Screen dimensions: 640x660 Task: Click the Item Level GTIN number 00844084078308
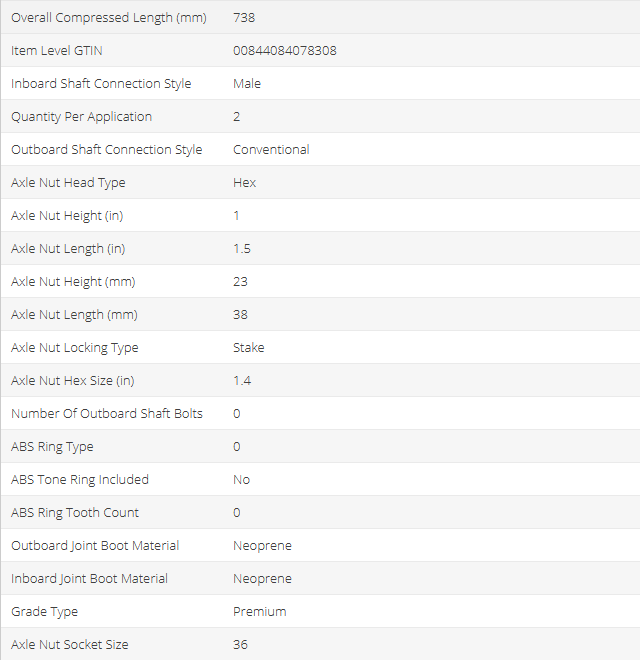(x=284, y=50)
